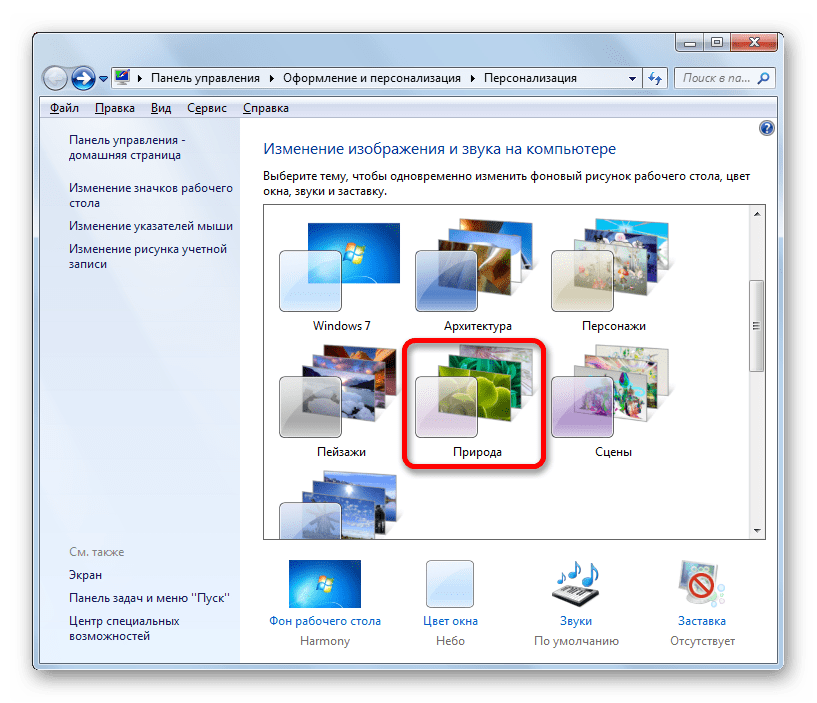Expand the arrow before Панель управления breadcrumb
Screen dimensions: 817x703
point(140,78)
